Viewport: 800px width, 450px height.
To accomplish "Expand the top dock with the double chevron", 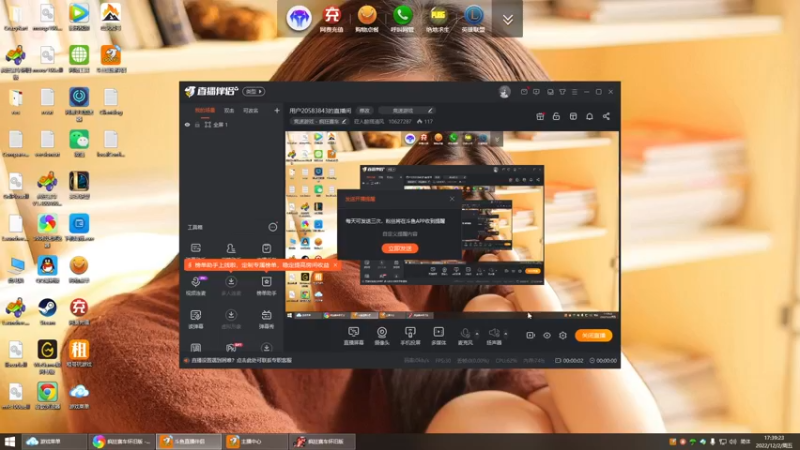I will click(x=508, y=19).
